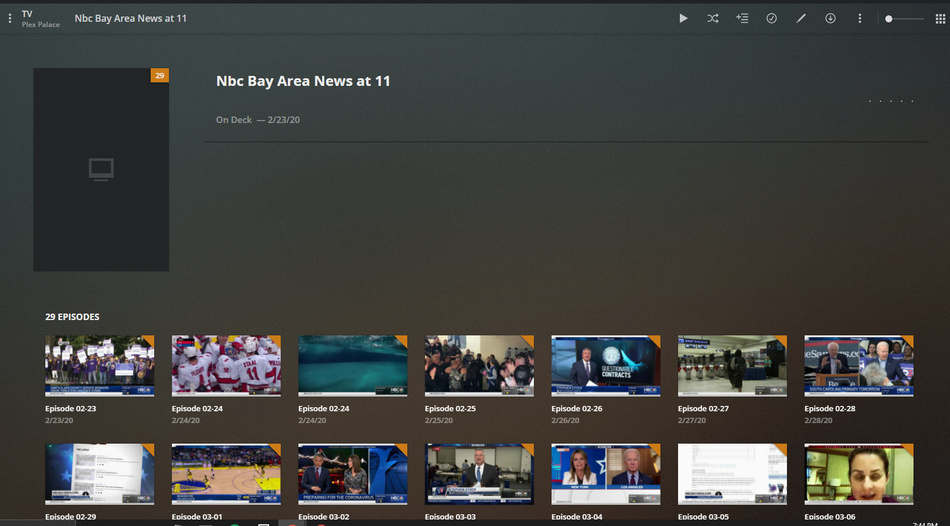
Task: Click the add to playlist icon
Action: click(742, 18)
